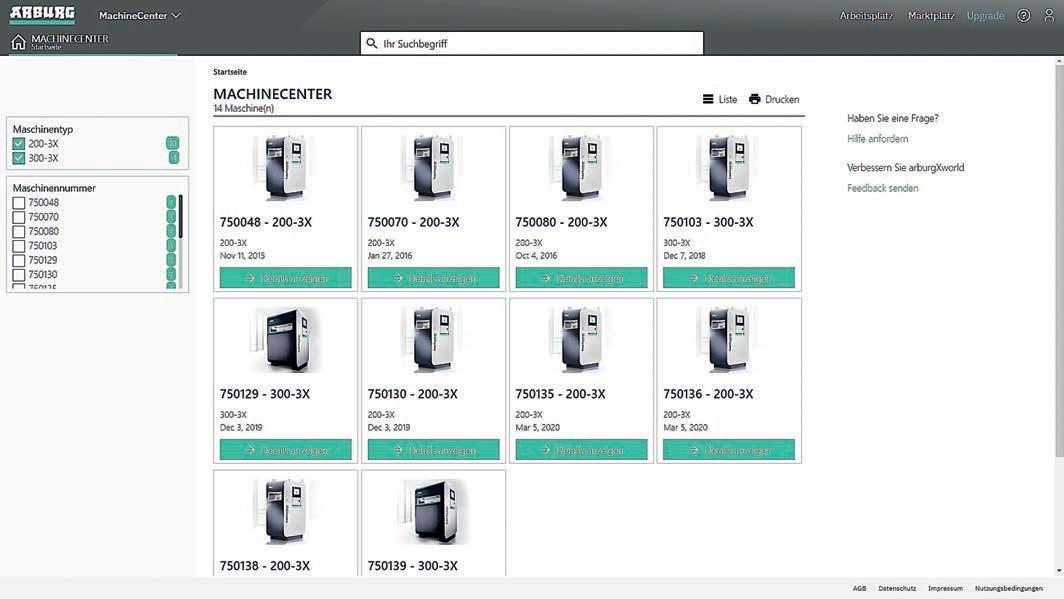Open the MachineCenter dropdown menu
1064x599 pixels.
[x=140, y=16]
